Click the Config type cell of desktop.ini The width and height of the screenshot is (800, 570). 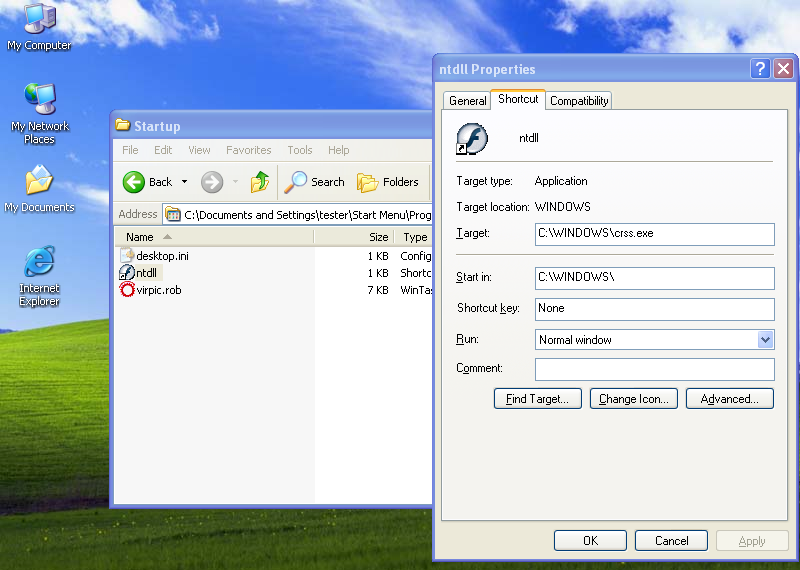(415, 256)
